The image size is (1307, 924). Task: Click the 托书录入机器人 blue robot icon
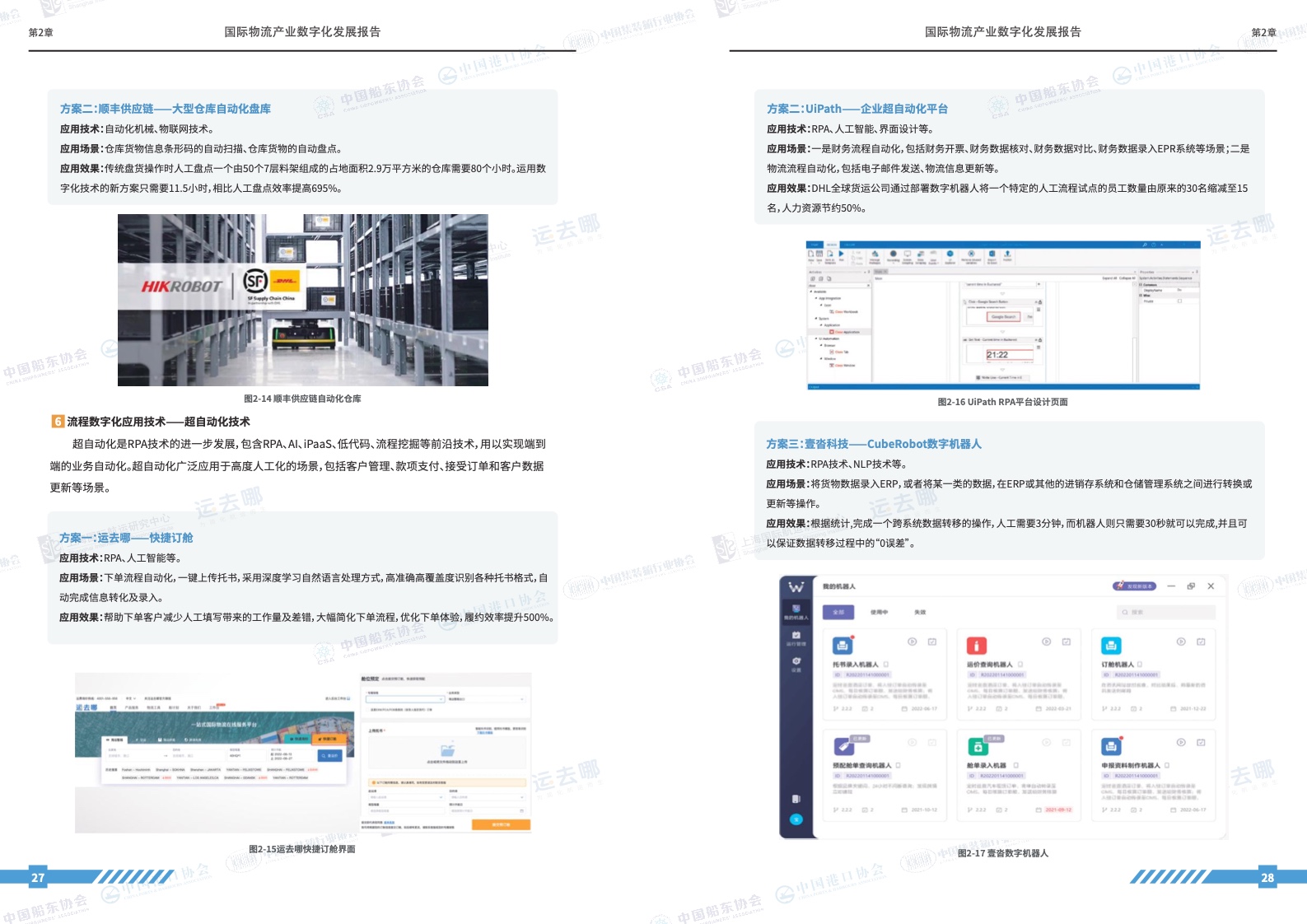(842, 646)
